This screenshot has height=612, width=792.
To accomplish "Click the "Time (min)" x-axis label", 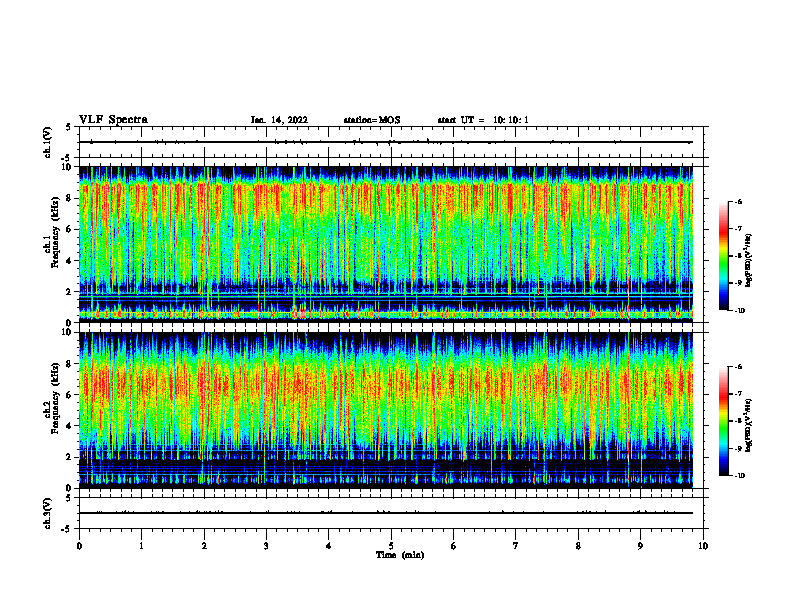I will 400,555.
